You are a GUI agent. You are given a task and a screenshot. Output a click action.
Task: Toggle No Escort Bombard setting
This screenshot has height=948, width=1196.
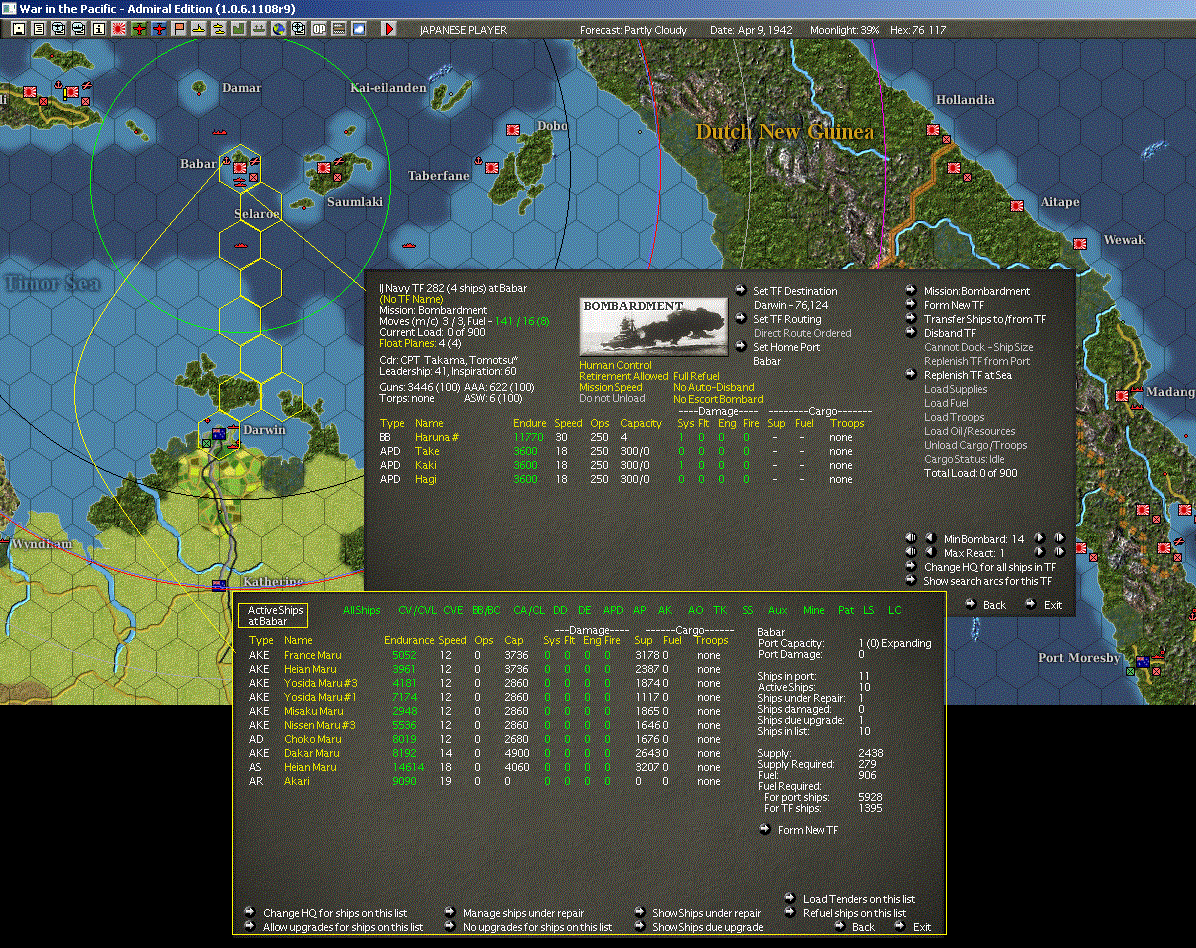click(718, 399)
